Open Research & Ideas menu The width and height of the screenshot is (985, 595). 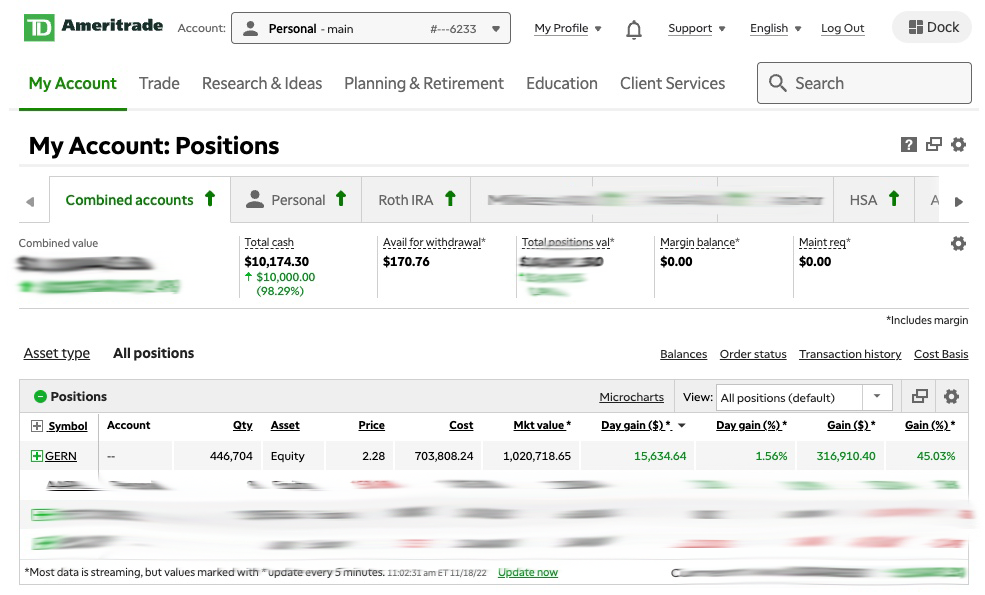point(262,84)
